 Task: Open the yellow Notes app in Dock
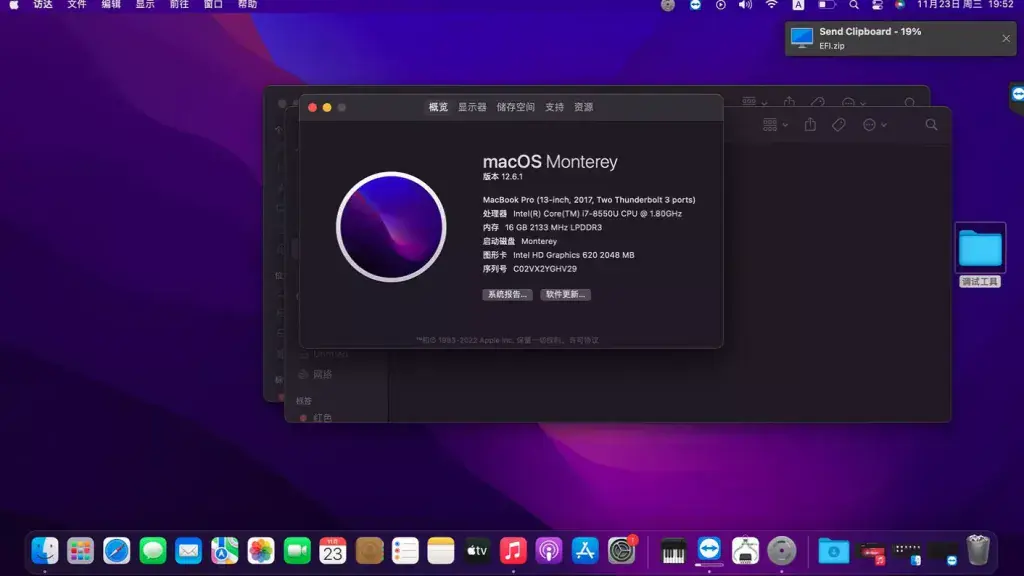tap(441, 551)
